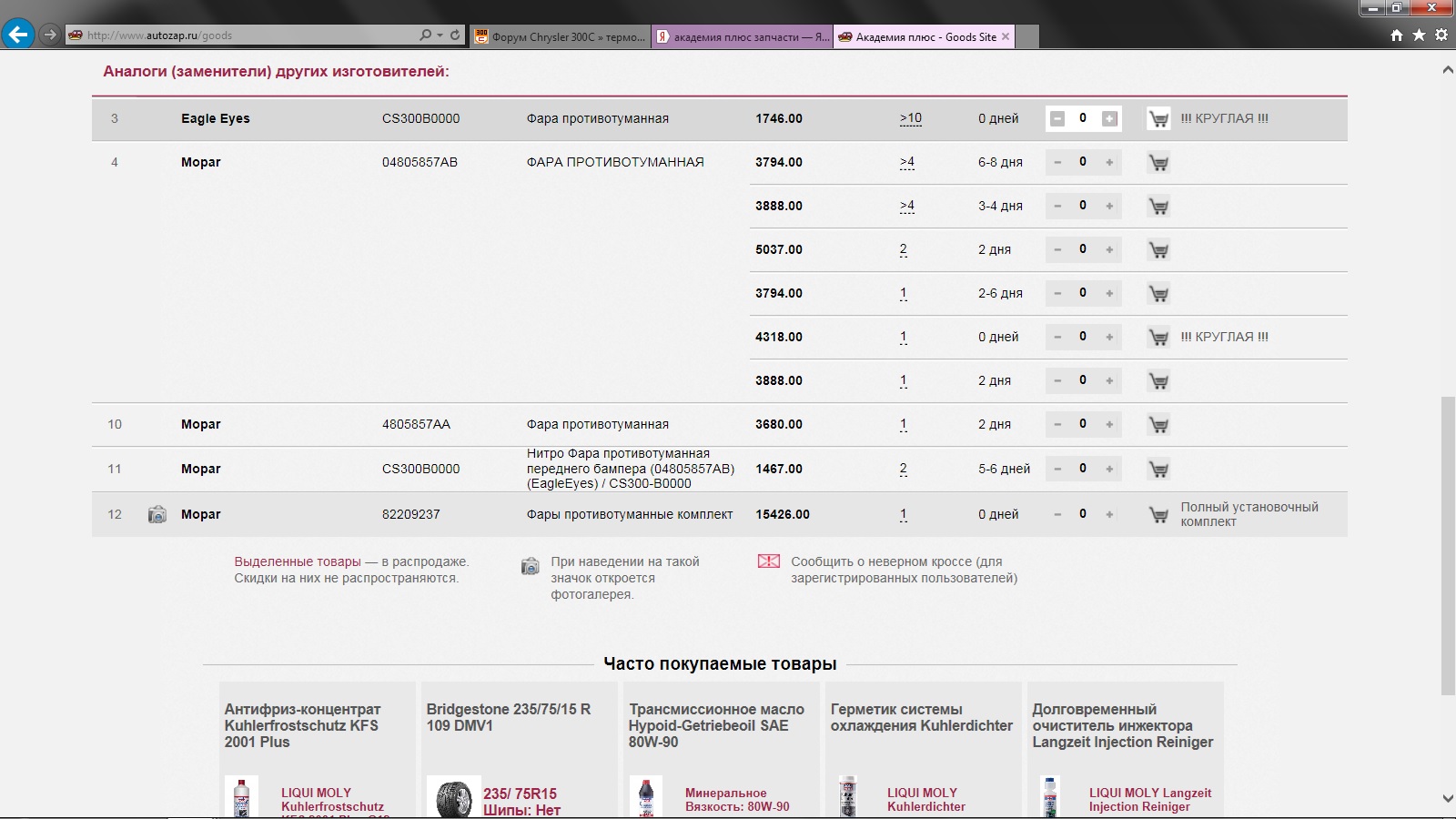The height and width of the screenshot is (819, 1456).
Task: Click heading Часто покупаемые товары
Action: point(720,663)
